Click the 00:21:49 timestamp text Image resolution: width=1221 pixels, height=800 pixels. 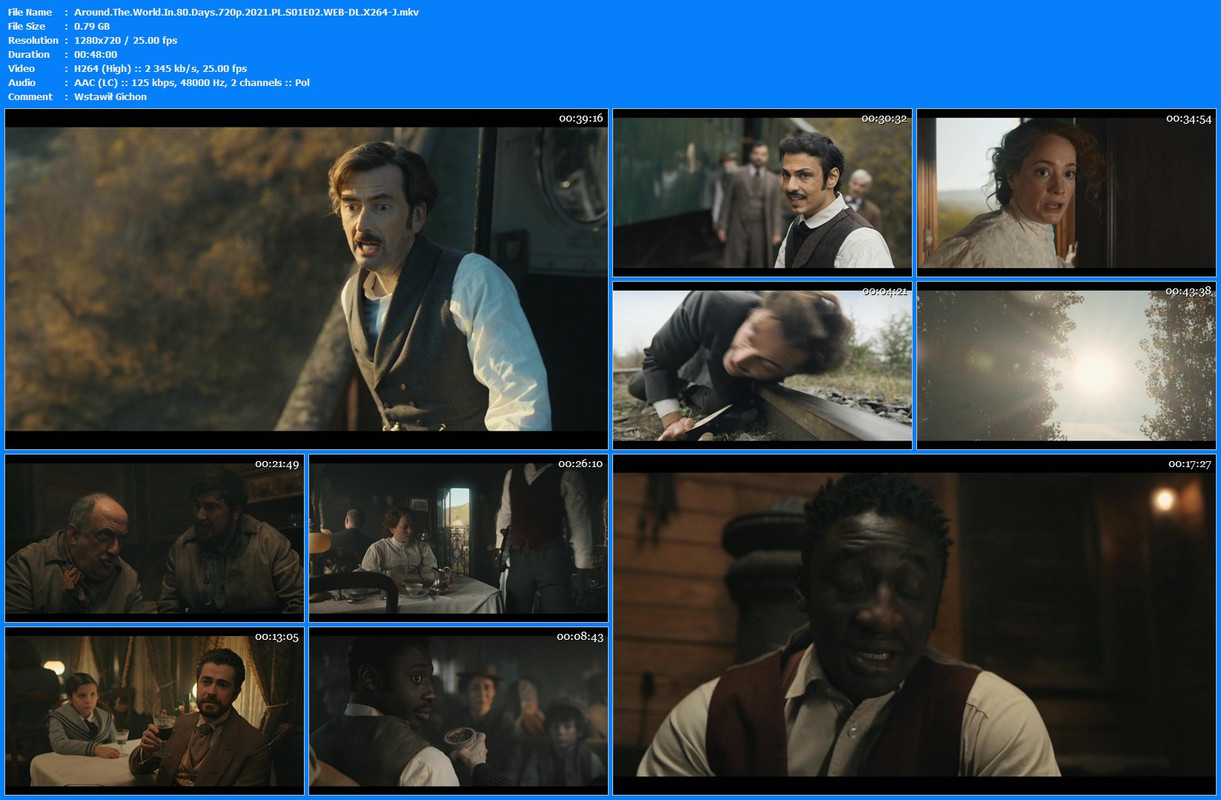click(277, 463)
